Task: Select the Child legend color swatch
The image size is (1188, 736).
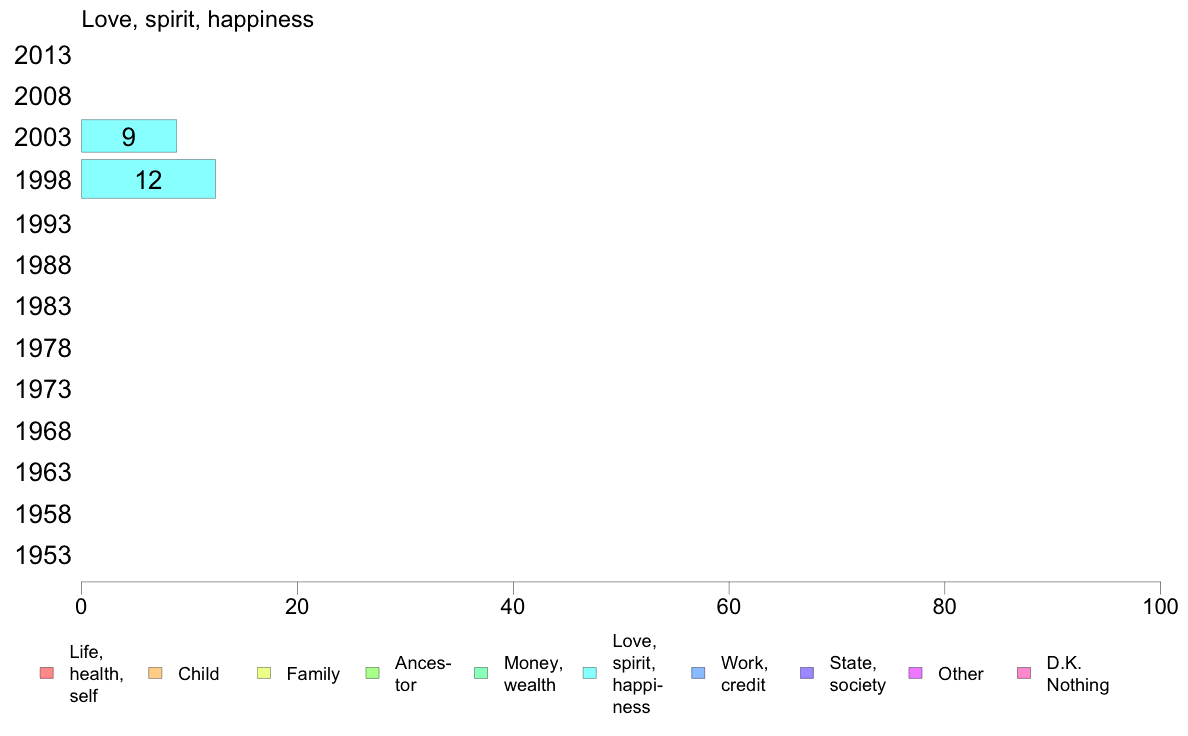Action: click(x=155, y=673)
